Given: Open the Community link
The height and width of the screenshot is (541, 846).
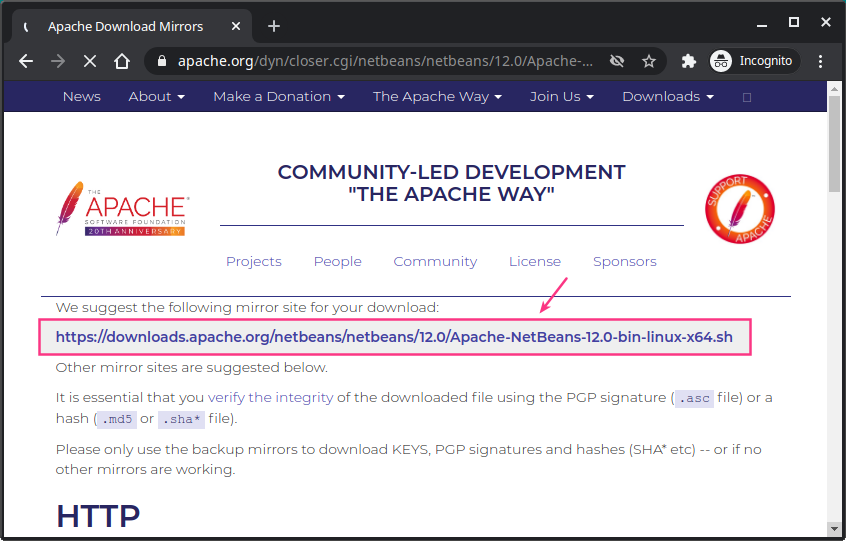Looking at the screenshot, I should click(435, 262).
